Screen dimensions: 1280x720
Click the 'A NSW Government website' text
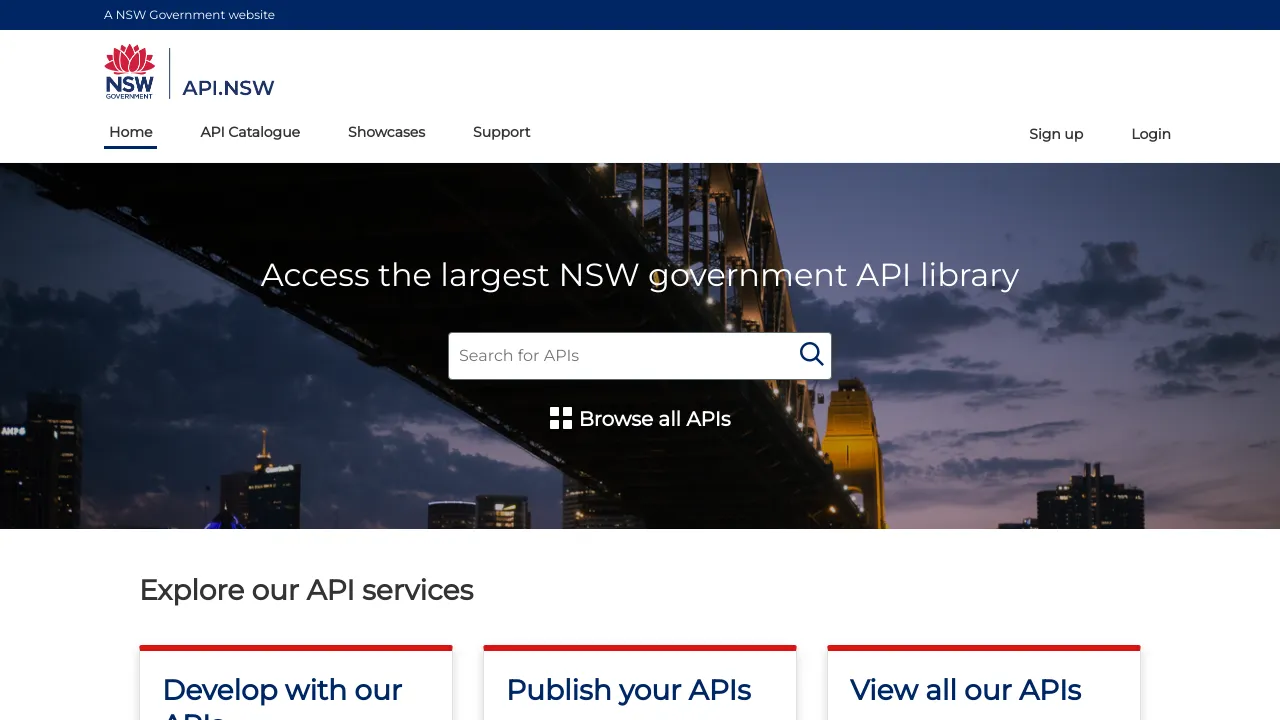pyautogui.click(x=189, y=15)
